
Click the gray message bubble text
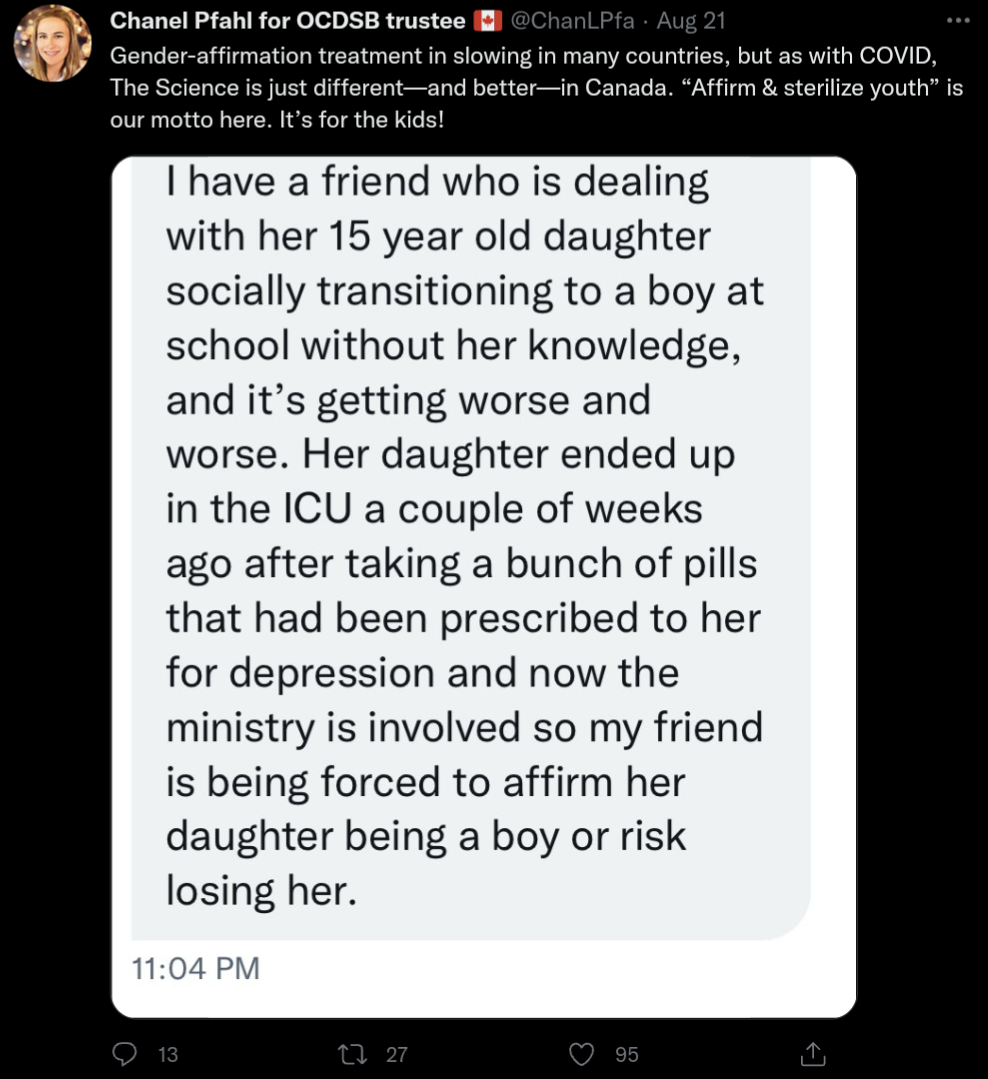[x=471, y=548]
